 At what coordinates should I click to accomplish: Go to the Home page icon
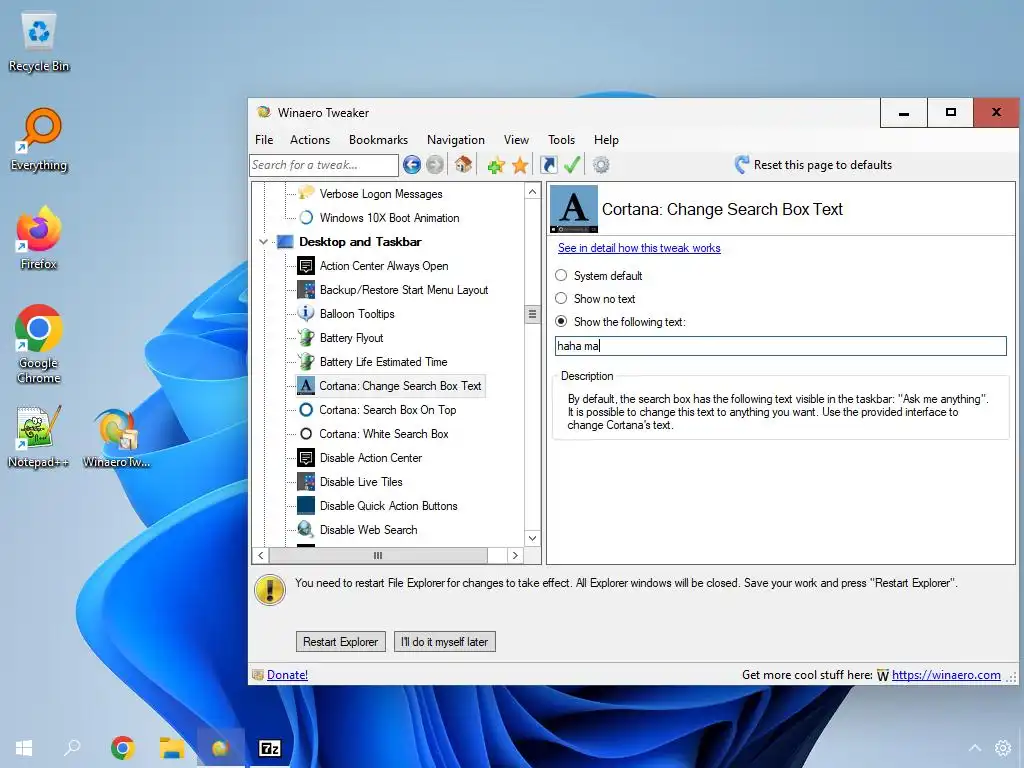(463, 165)
